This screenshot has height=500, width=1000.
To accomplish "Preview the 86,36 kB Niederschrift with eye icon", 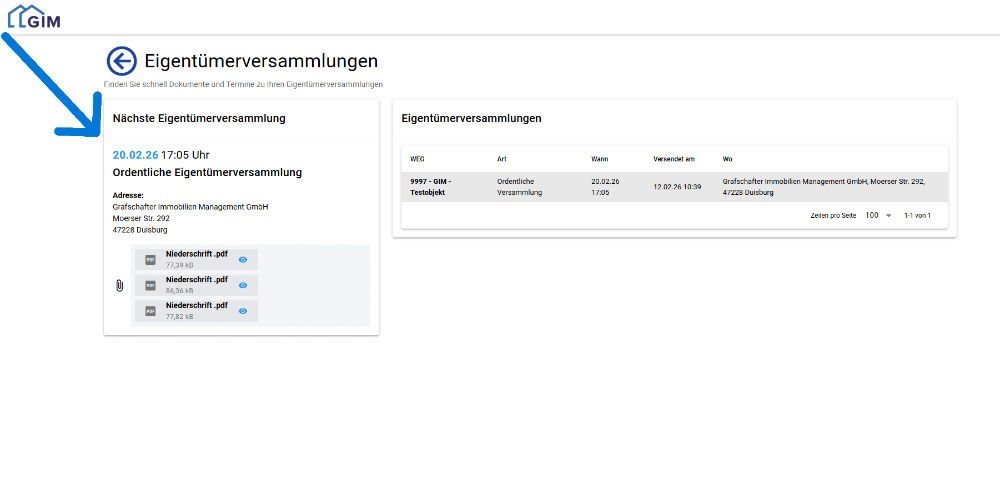I will tap(243, 285).
